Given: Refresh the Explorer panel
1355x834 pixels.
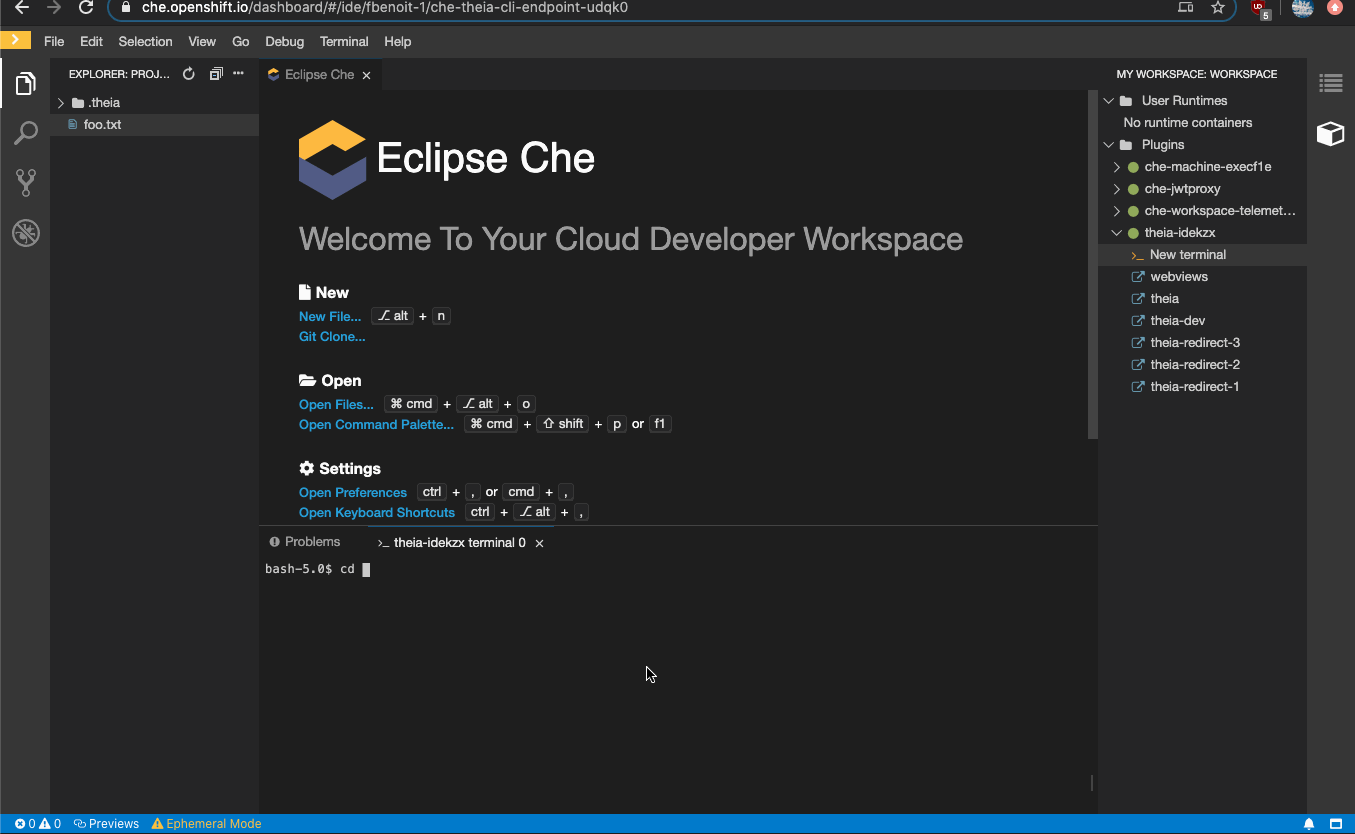Looking at the screenshot, I should (x=189, y=74).
